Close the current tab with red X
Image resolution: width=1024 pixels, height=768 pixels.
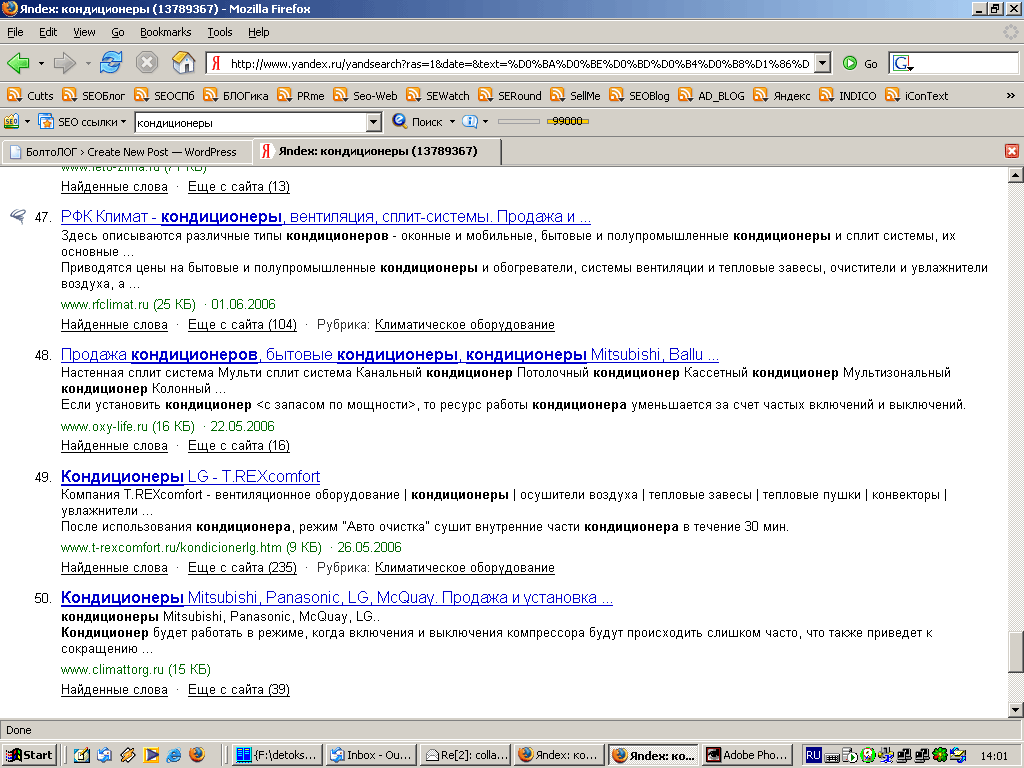1012,151
